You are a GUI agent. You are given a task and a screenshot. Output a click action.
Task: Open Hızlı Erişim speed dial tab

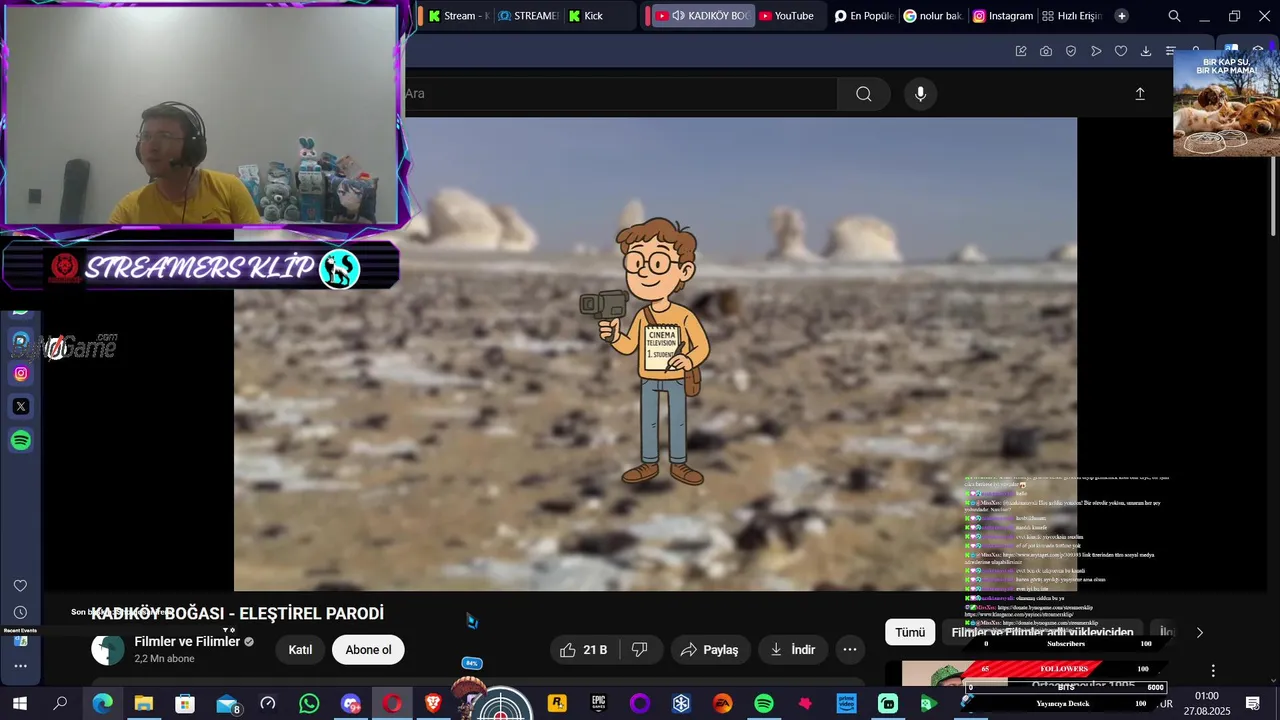(x=1072, y=16)
